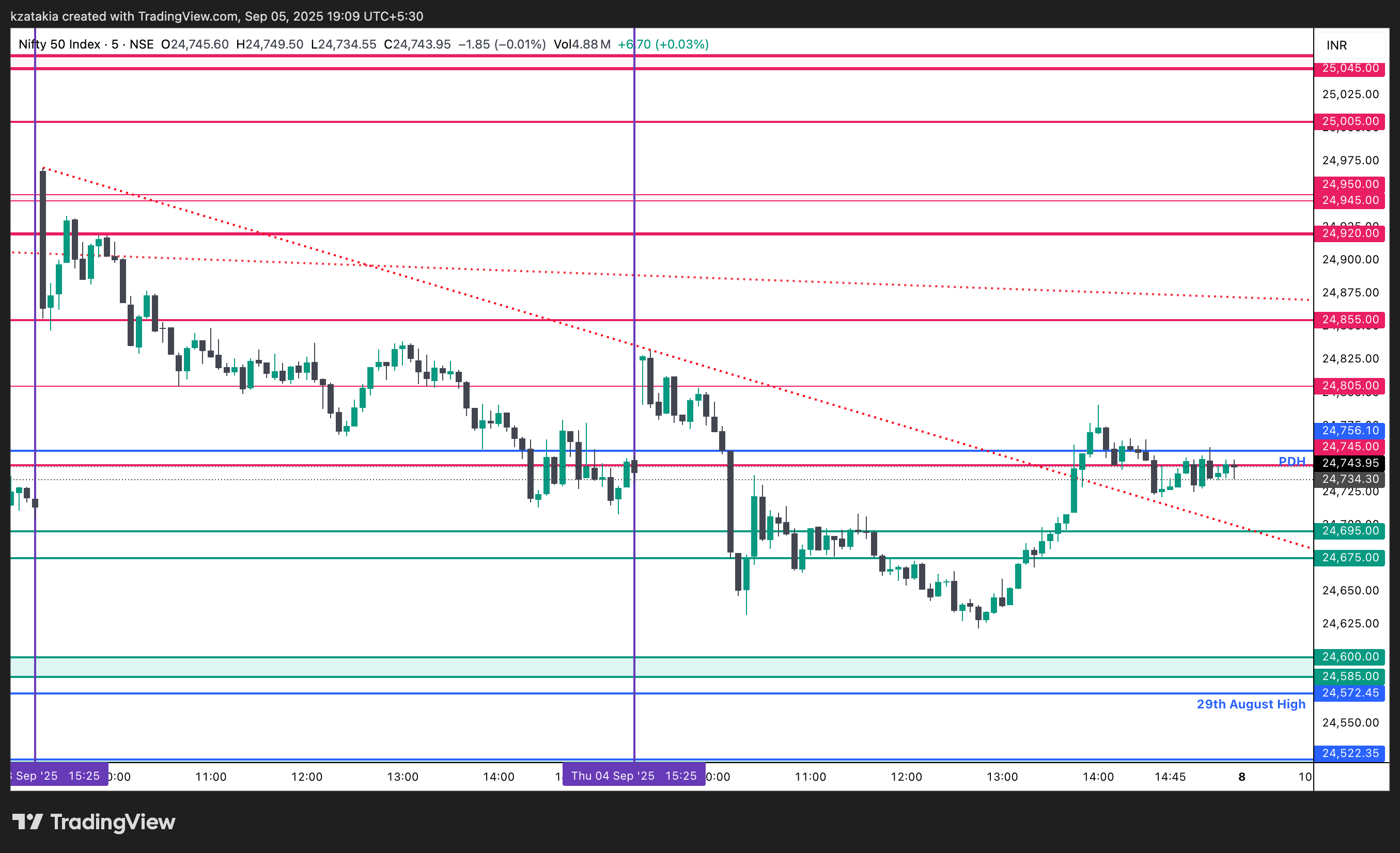The height and width of the screenshot is (853, 1400).
Task: Select the blue 24,522.35 price label
Action: pos(1349,753)
